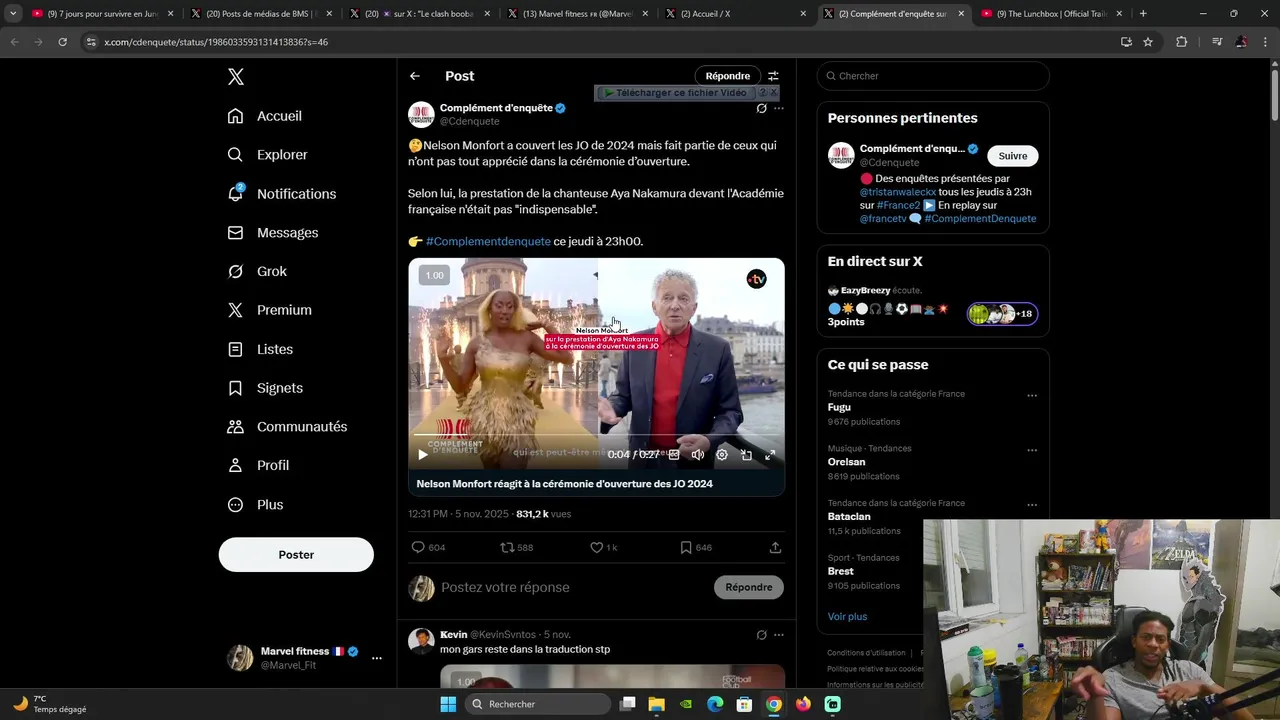Open reply filter settings icon

pyautogui.click(x=773, y=76)
